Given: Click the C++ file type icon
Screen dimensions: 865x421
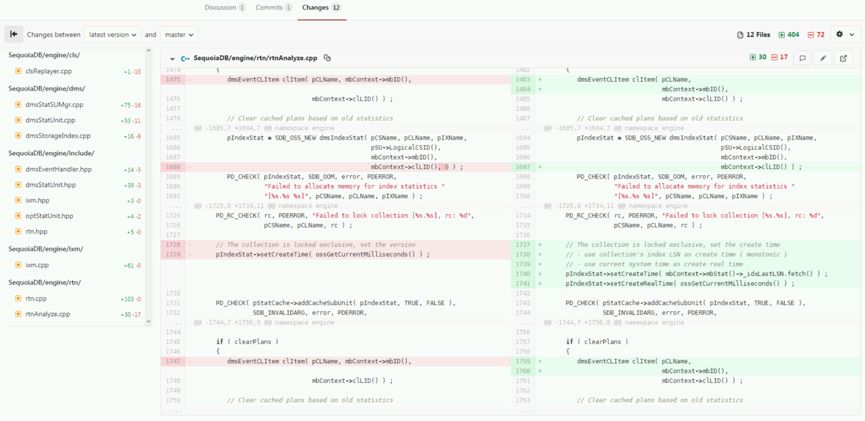Looking at the screenshot, I should pos(185,58).
